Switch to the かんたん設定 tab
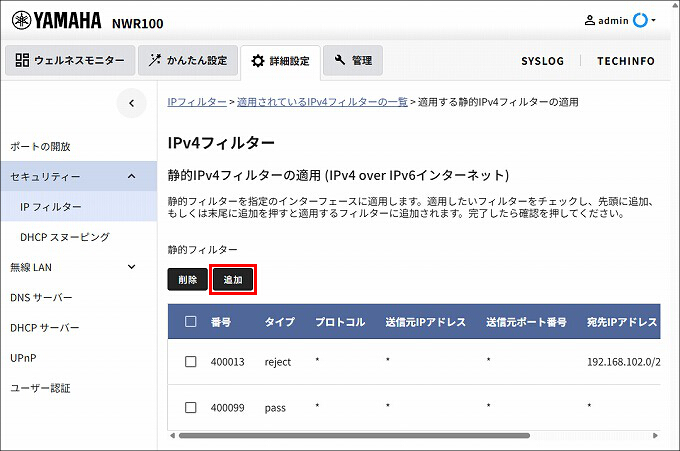680x451 pixels. point(188,60)
